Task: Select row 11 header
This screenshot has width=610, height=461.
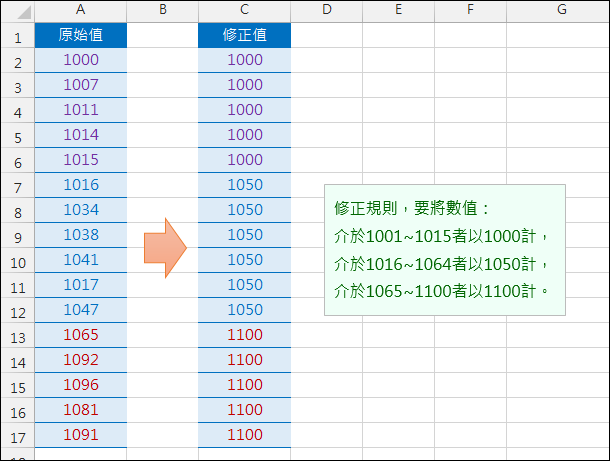Action: tap(18, 286)
